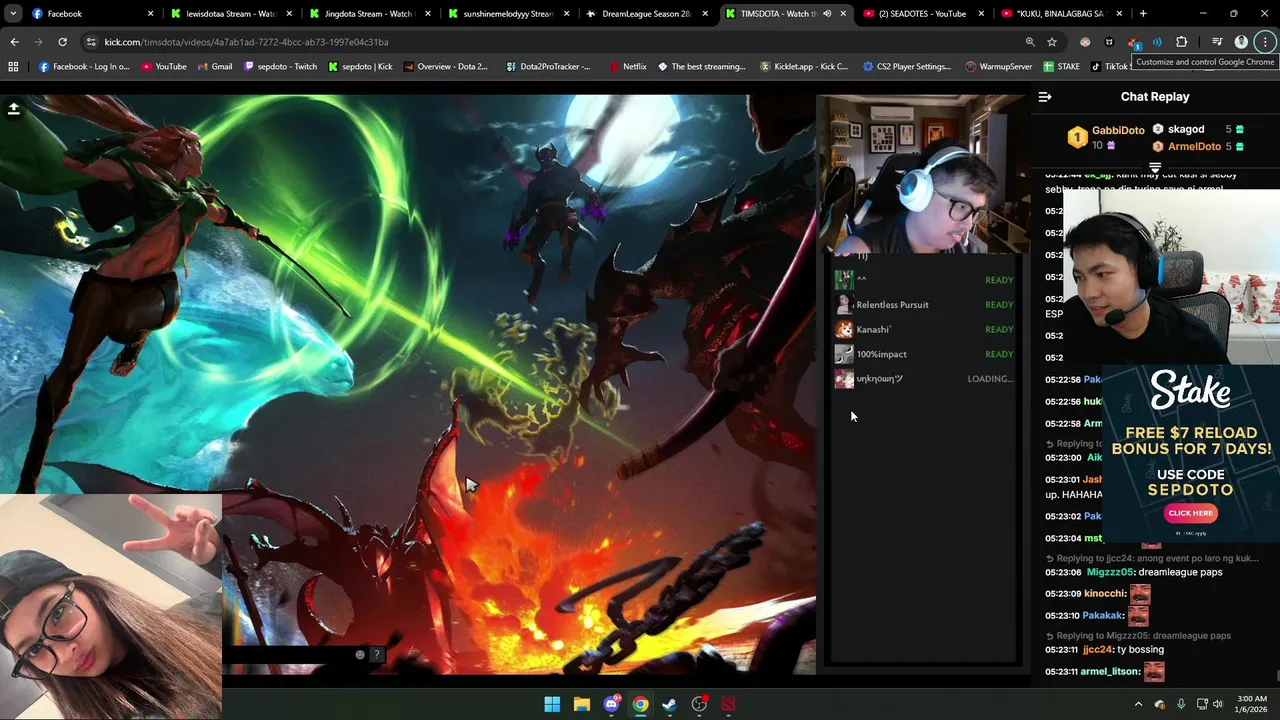Open the volume tray icon
Viewport: 1280px width, 720px height.
pos(1217,704)
